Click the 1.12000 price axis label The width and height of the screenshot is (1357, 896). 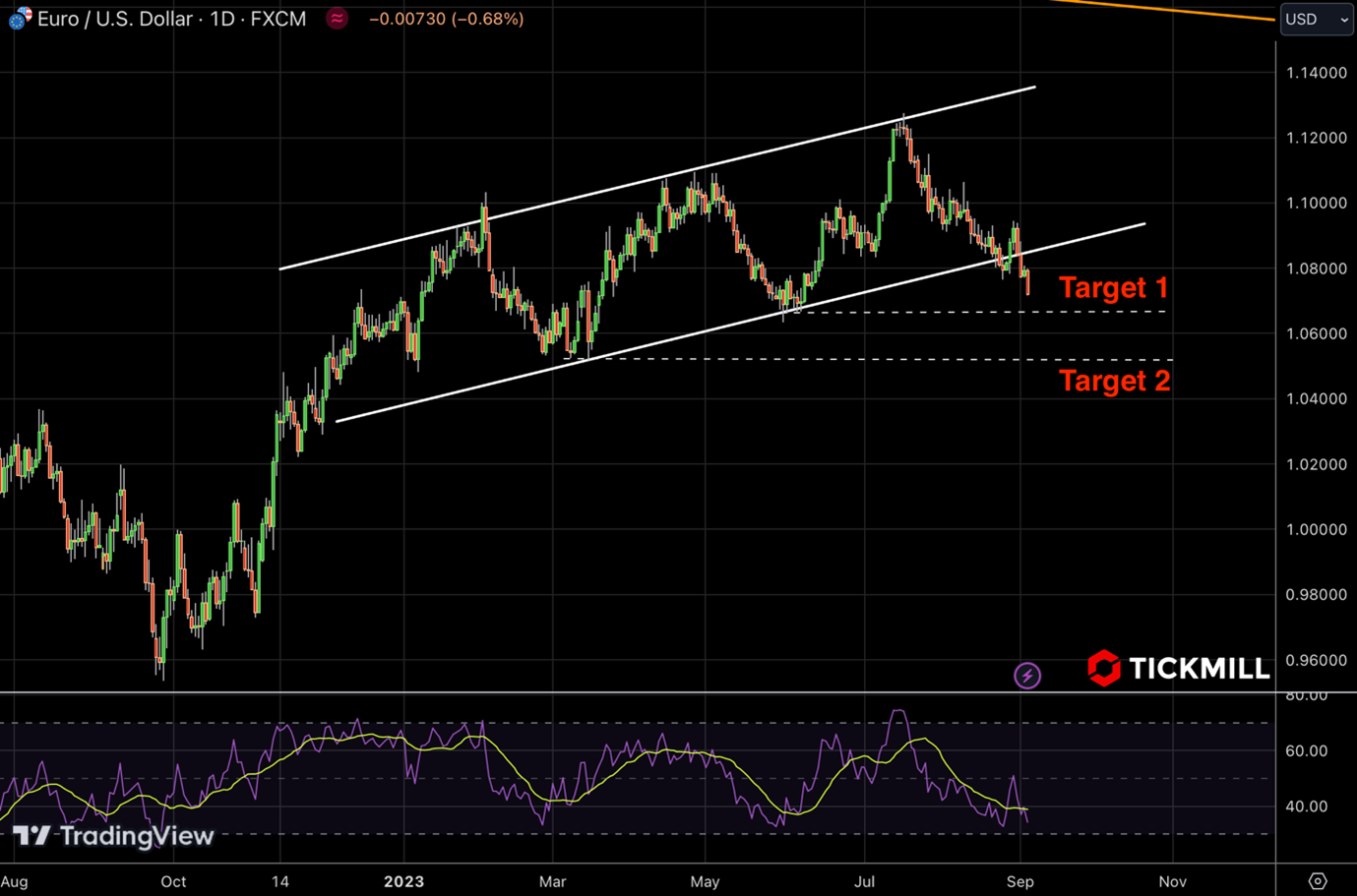[x=1317, y=138]
